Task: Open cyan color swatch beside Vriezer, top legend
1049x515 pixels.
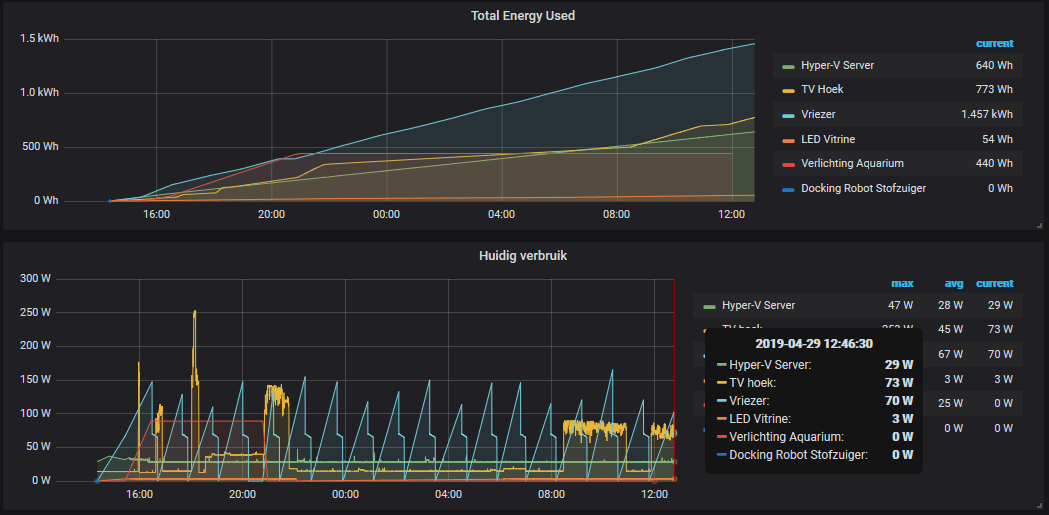Action: [x=789, y=116]
